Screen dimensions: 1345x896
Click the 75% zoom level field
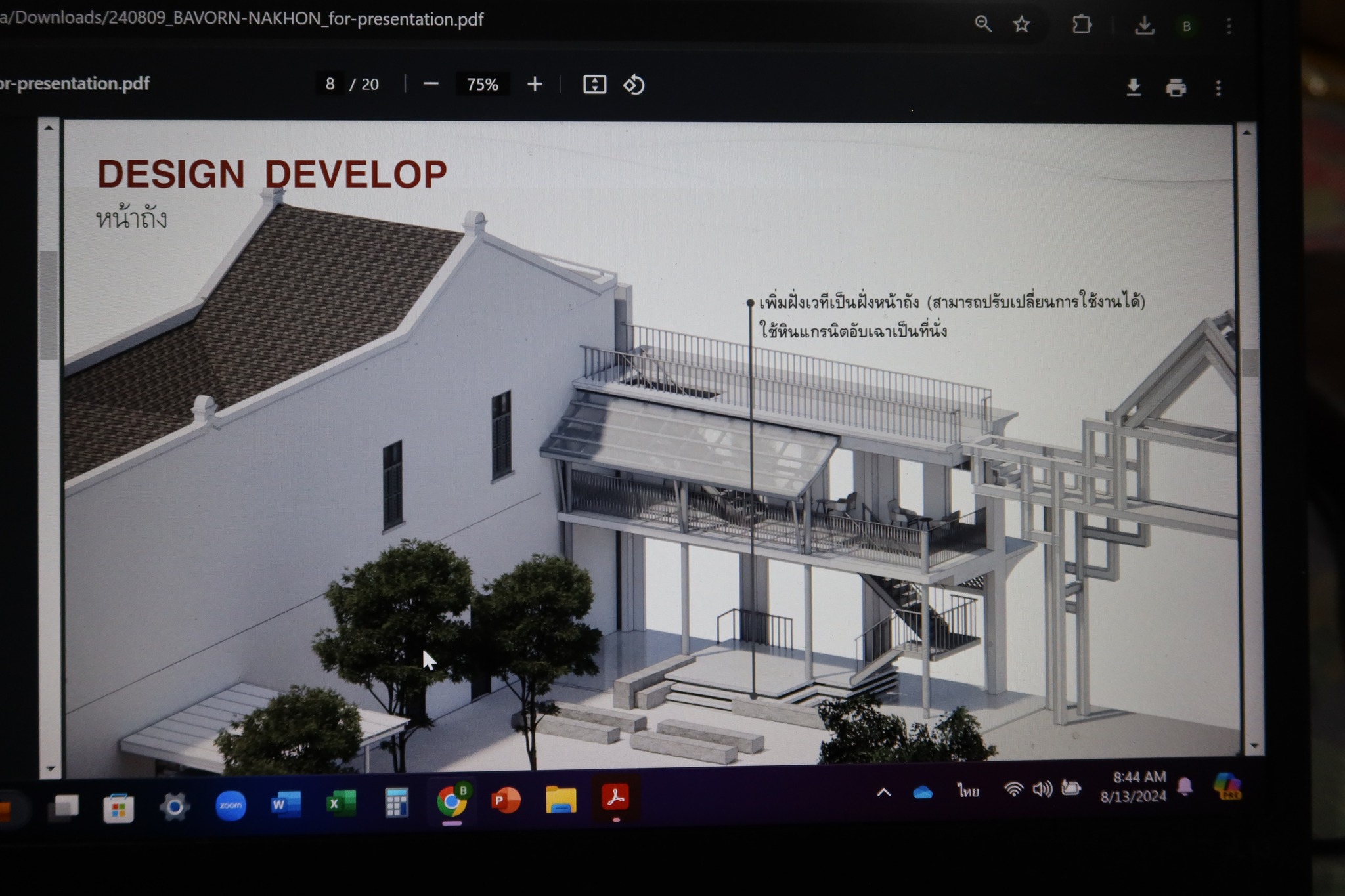(x=482, y=85)
